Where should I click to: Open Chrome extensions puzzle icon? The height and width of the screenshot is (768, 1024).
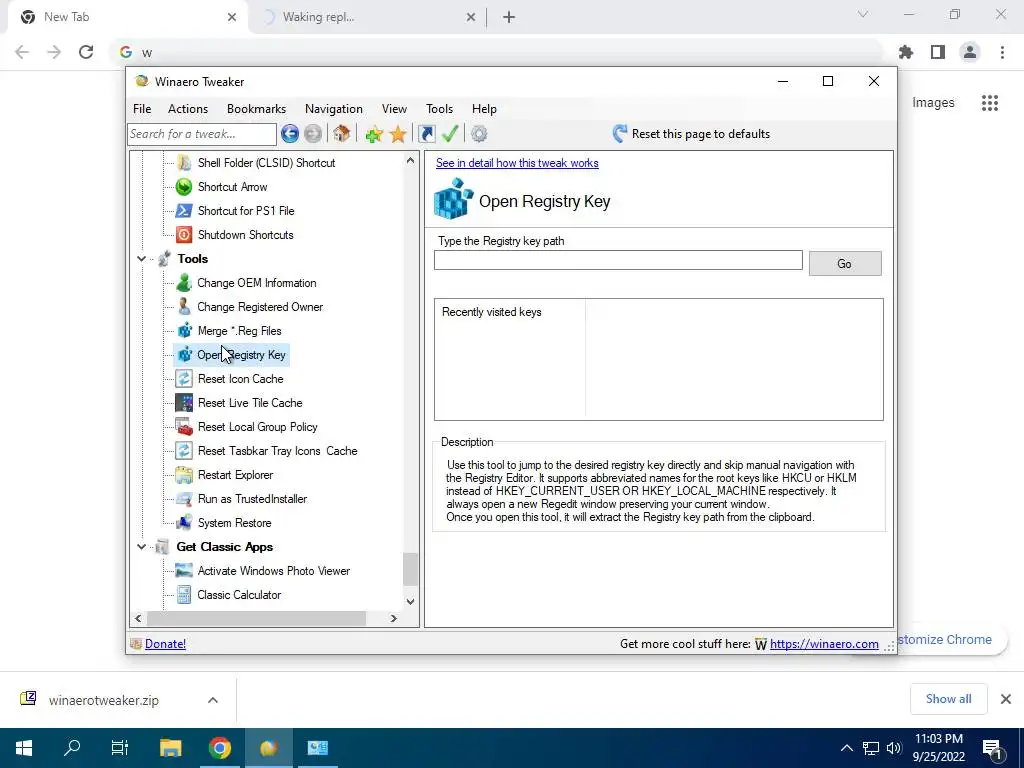[x=906, y=52]
